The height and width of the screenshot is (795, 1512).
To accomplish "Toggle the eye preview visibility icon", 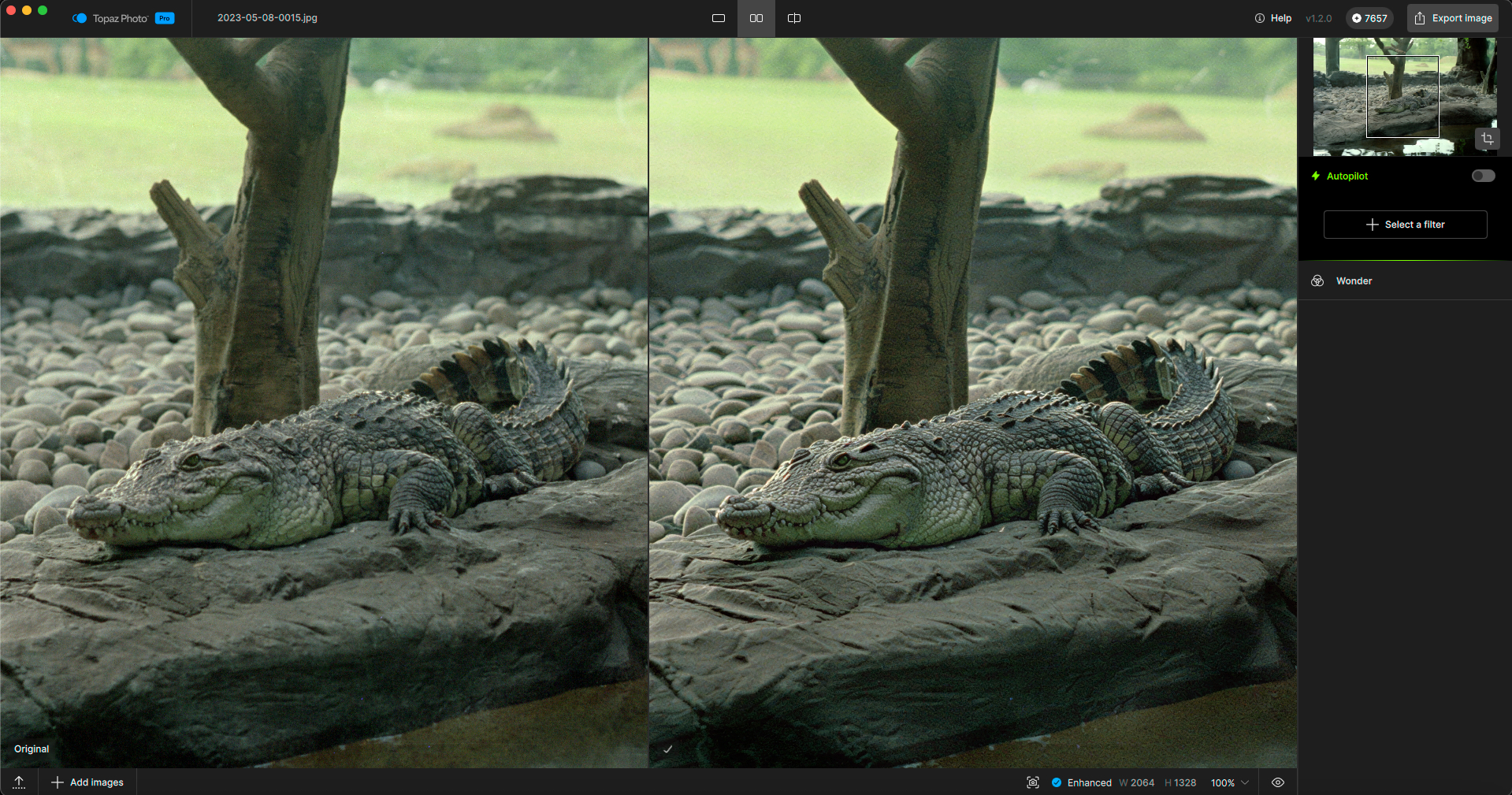I will [1278, 782].
